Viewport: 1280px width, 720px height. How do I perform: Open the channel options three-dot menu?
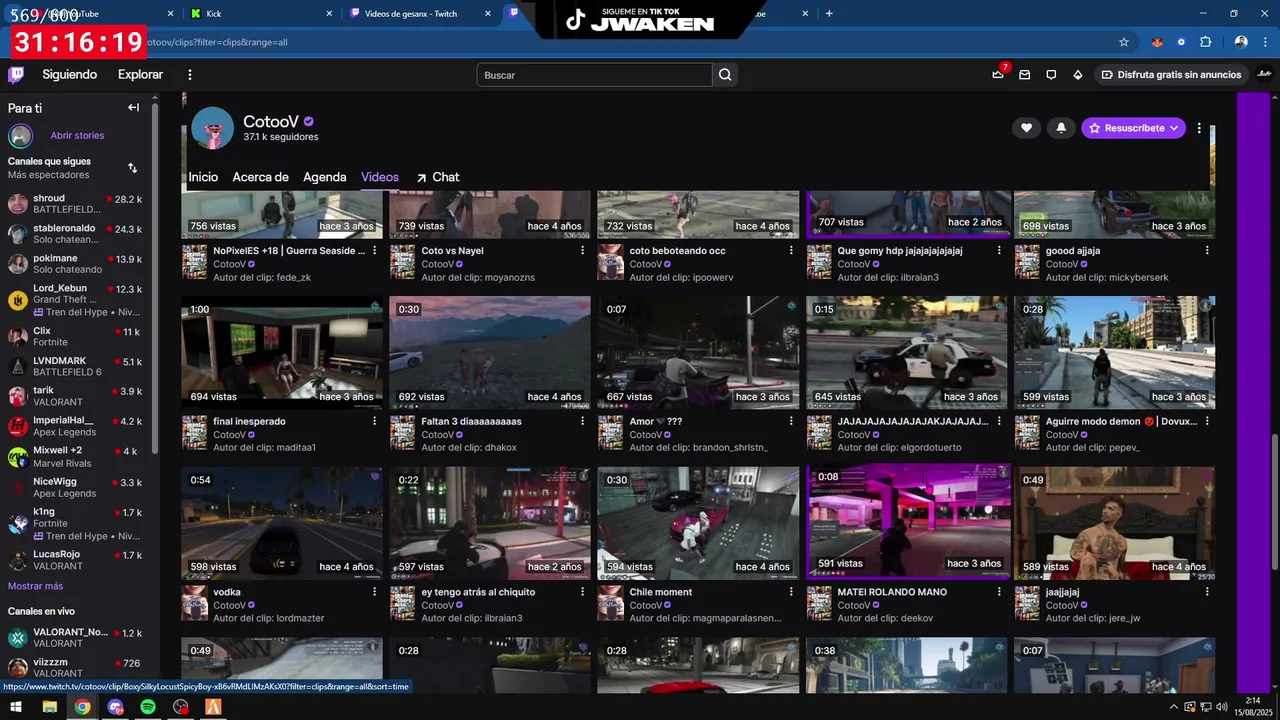[x=1199, y=128]
